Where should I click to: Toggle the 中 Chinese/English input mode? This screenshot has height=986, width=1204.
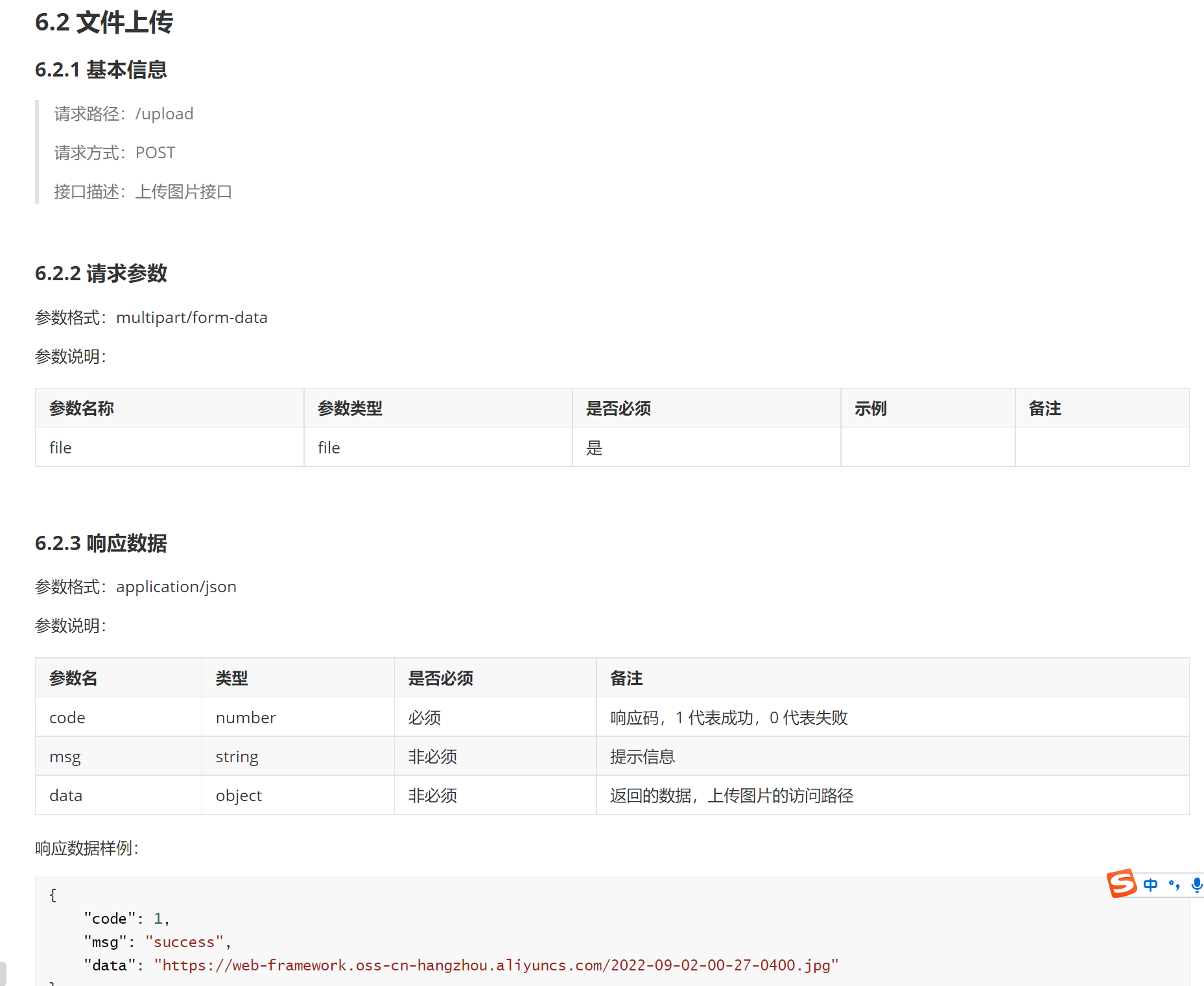(1150, 885)
